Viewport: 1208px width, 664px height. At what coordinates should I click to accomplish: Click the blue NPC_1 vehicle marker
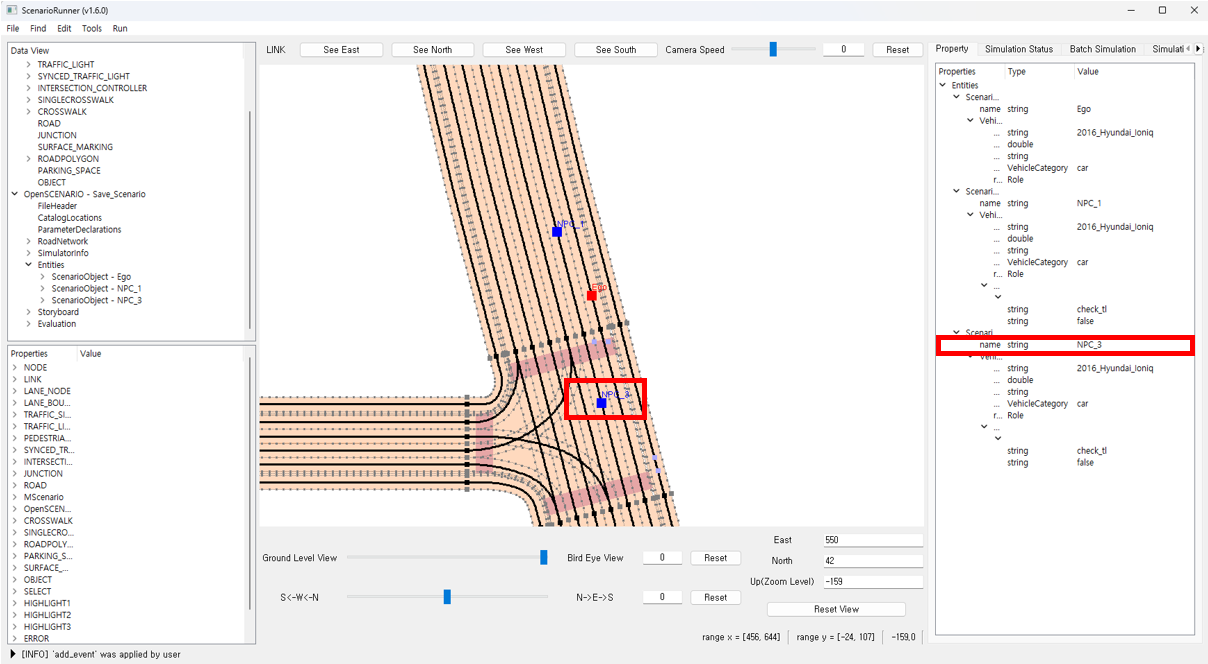coord(557,232)
